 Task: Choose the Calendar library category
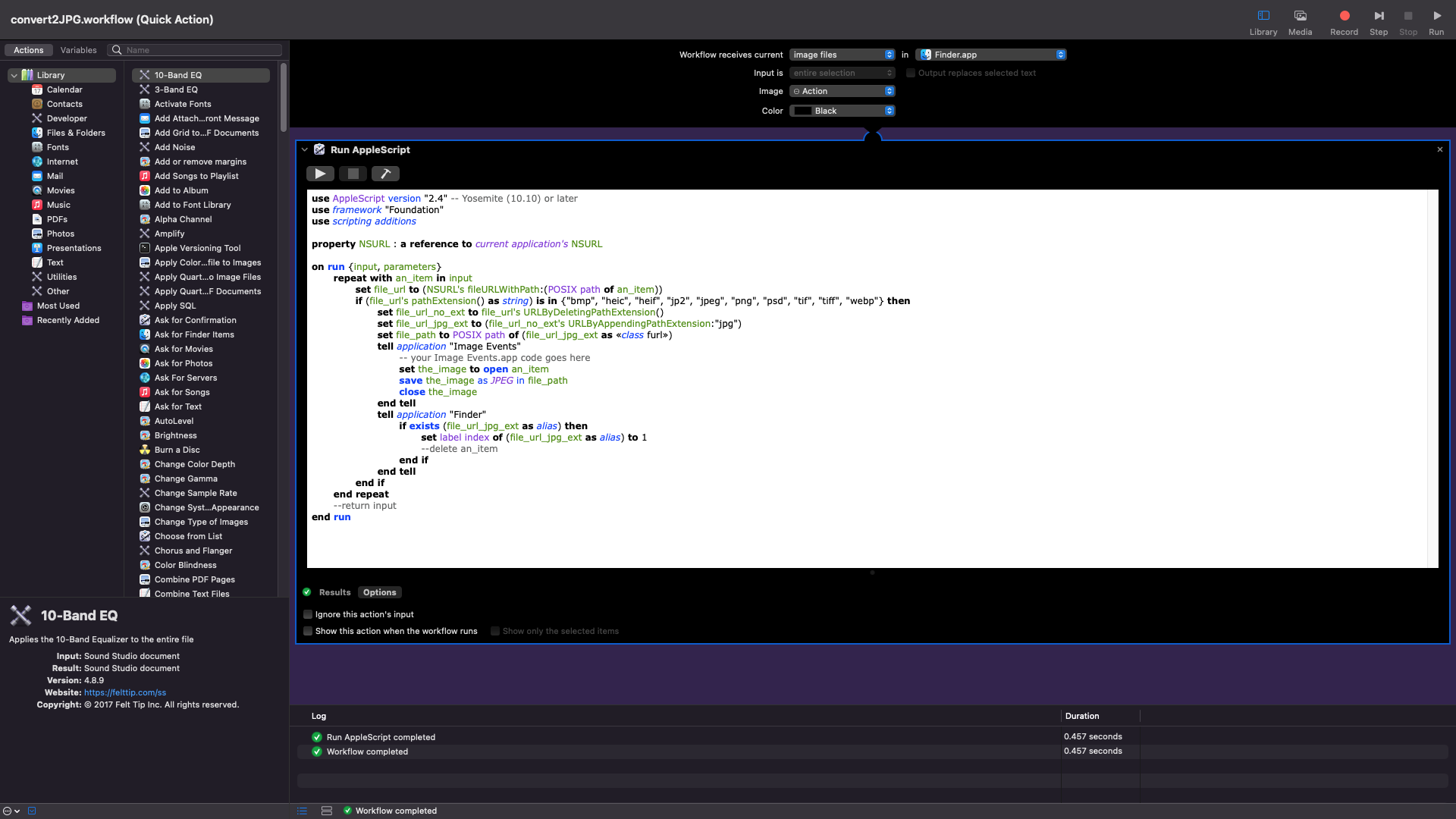[64, 89]
